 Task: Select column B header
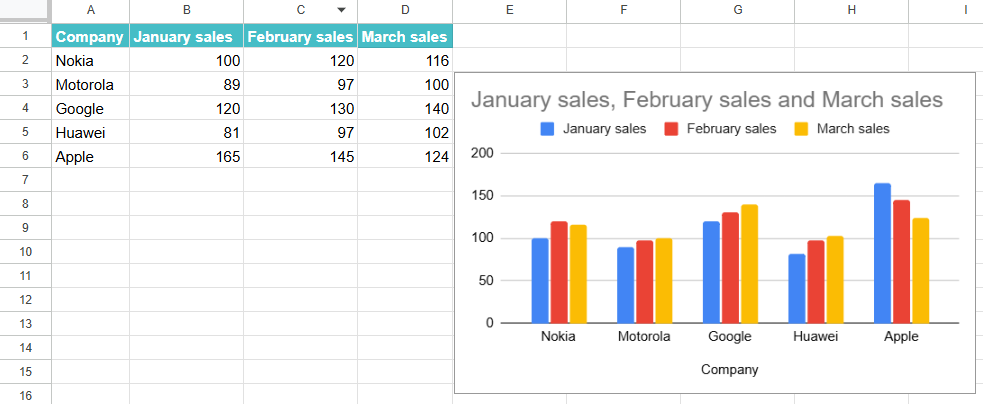(x=187, y=10)
